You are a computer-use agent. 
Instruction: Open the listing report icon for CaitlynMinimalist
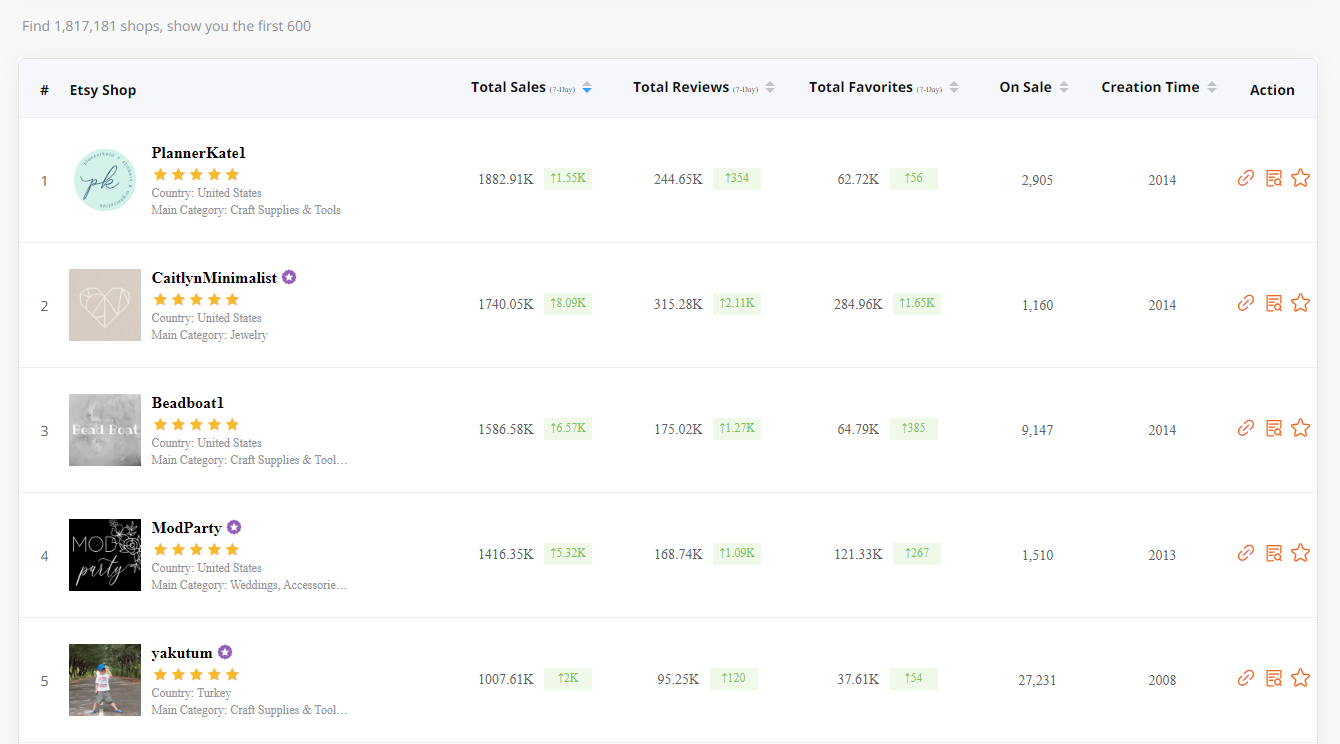tap(1273, 302)
